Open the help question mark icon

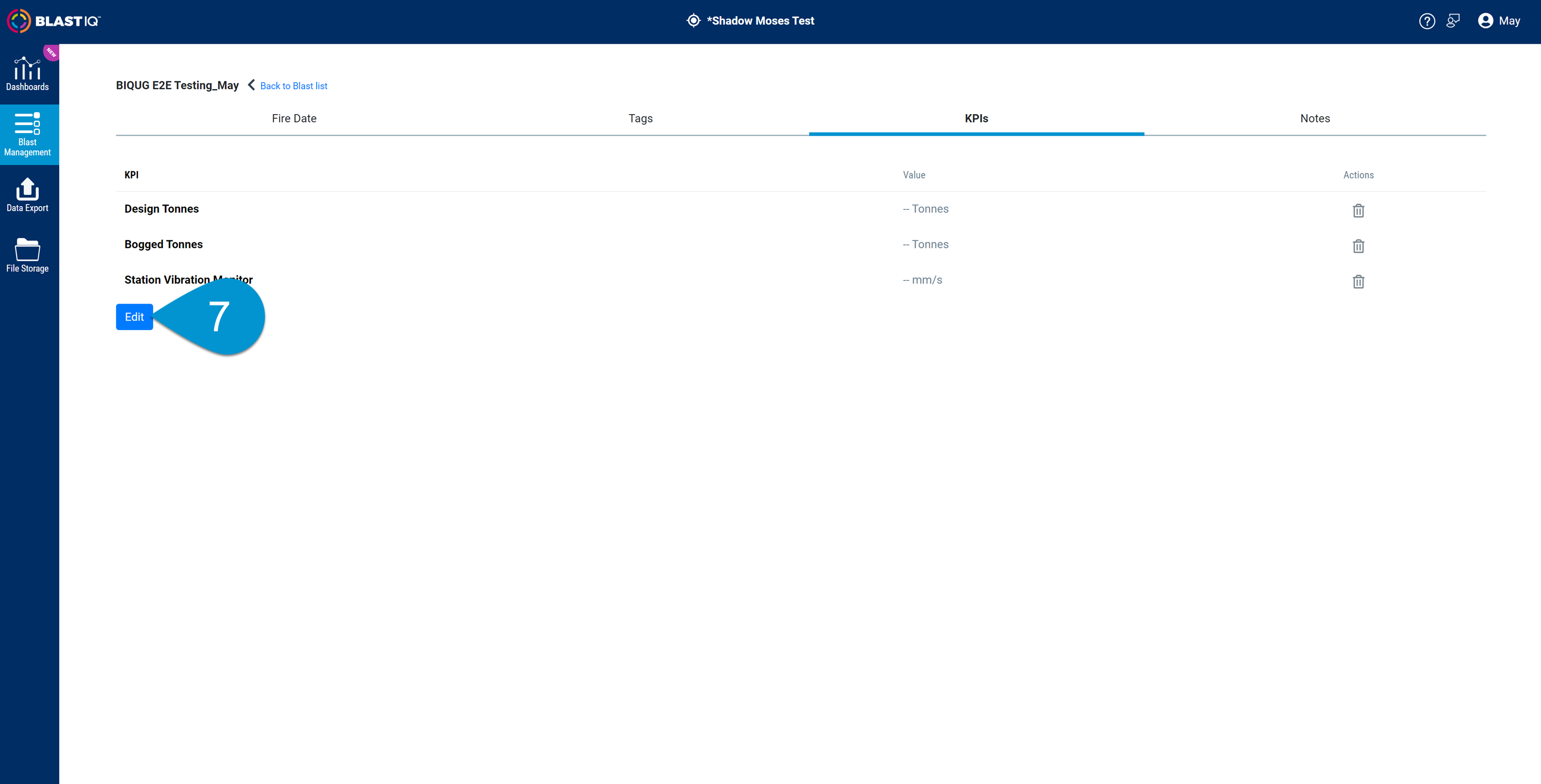click(x=1427, y=21)
